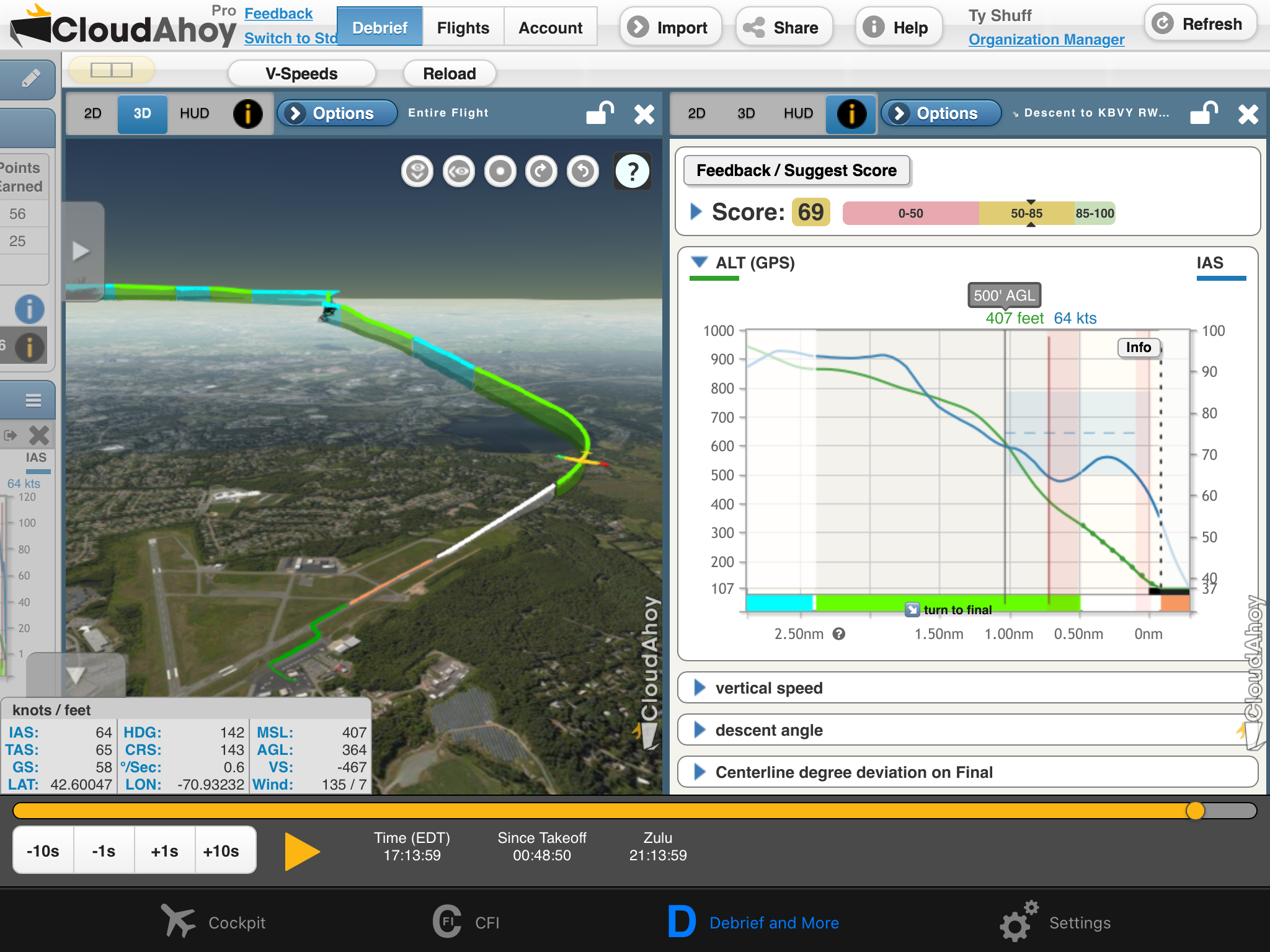The image size is (1270, 952).
Task: Switch left panel to 2D view
Action: (x=92, y=113)
